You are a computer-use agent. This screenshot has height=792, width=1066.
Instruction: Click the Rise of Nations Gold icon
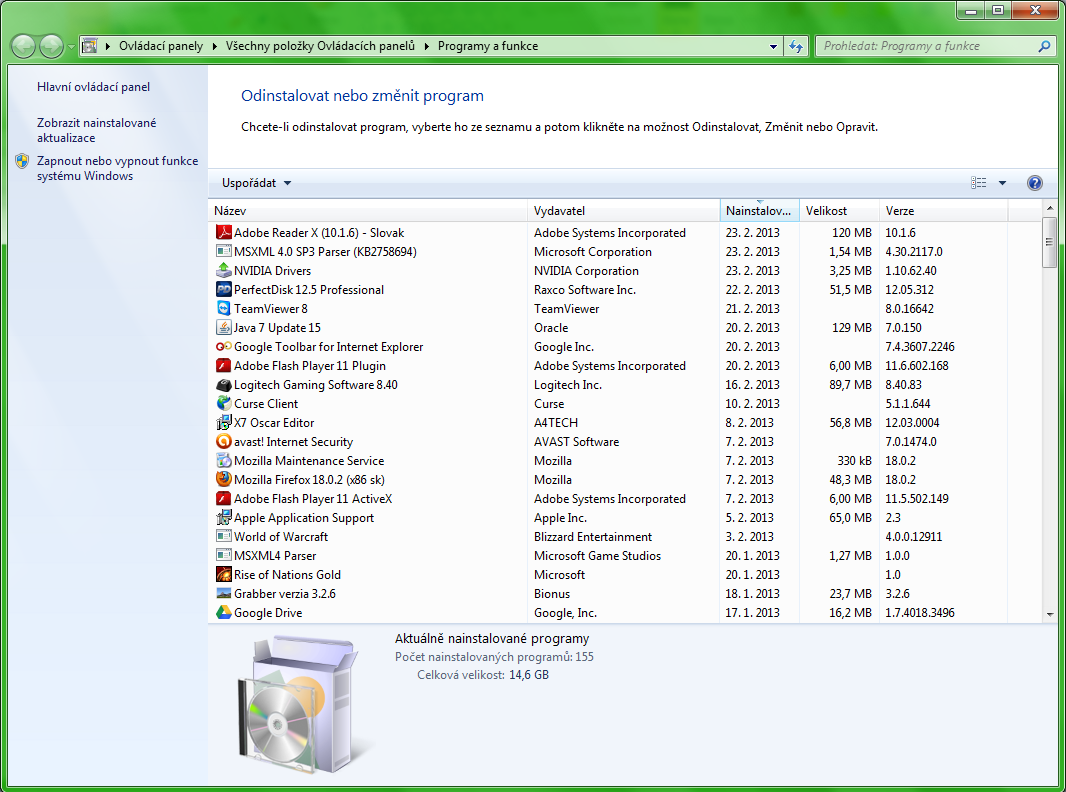[224, 575]
